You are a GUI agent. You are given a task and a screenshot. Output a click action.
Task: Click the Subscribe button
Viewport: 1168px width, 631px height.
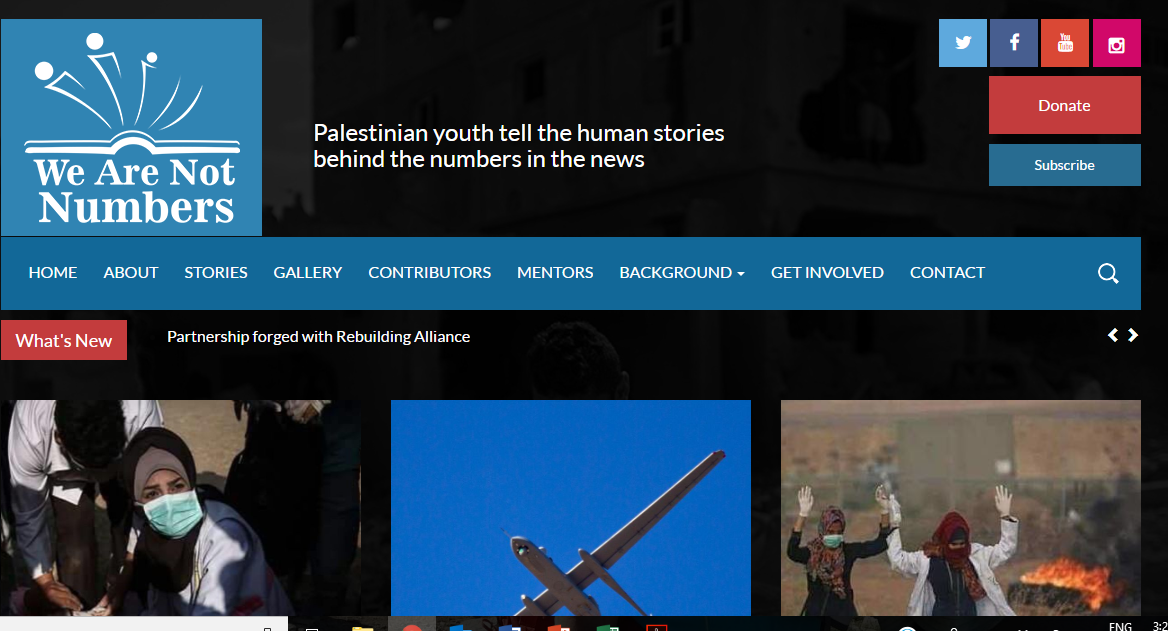coord(1064,165)
